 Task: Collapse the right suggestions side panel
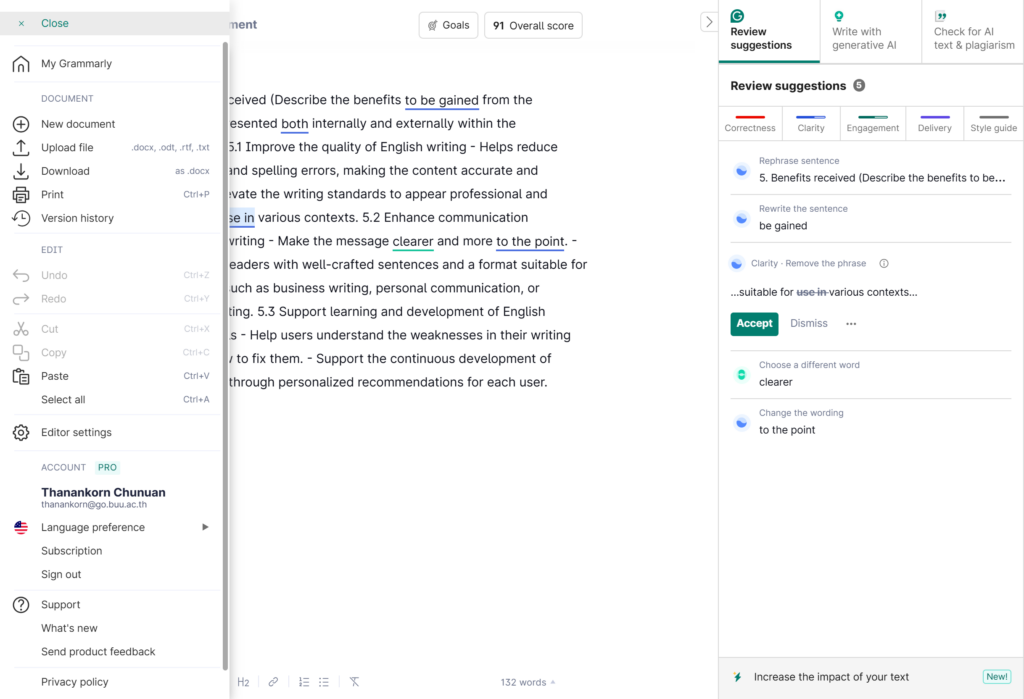[x=708, y=22]
